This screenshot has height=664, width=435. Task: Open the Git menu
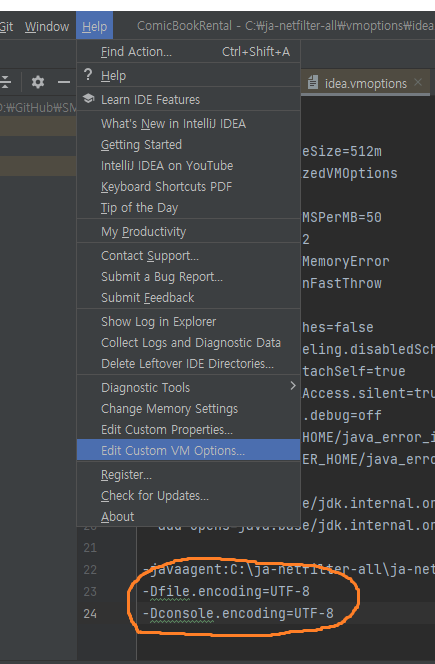[6, 27]
